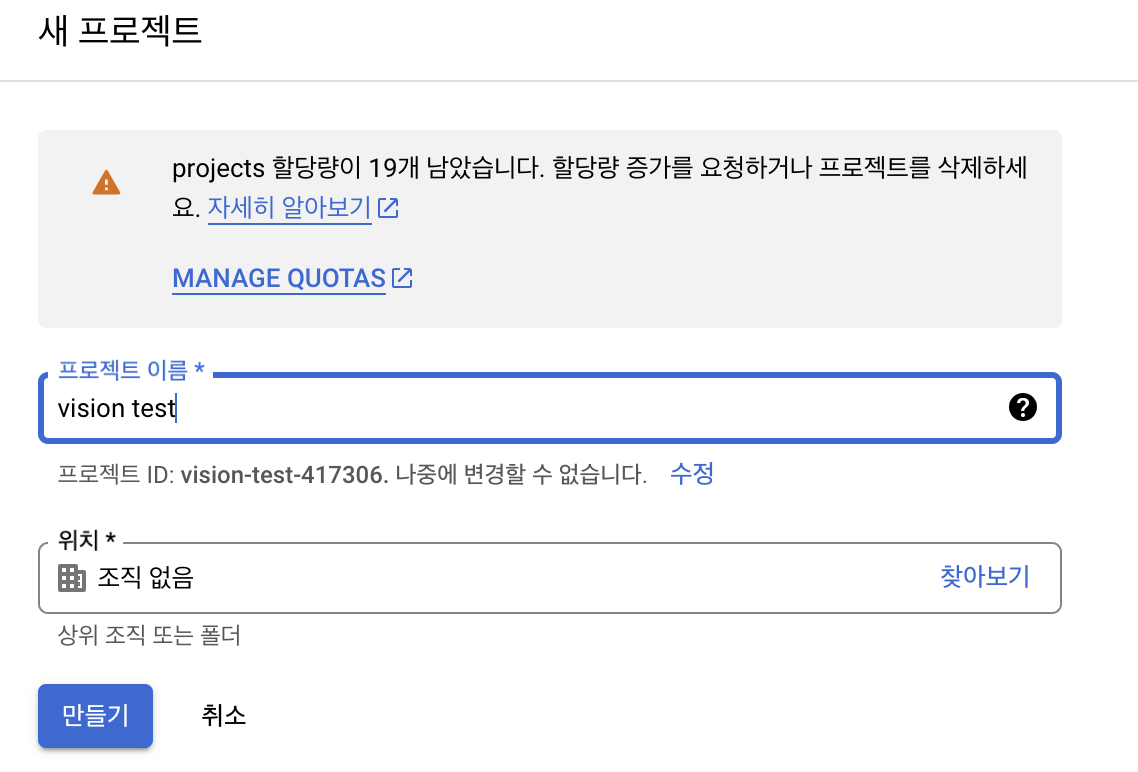Click inside the 프로젝트 이름 input field

coord(500,407)
